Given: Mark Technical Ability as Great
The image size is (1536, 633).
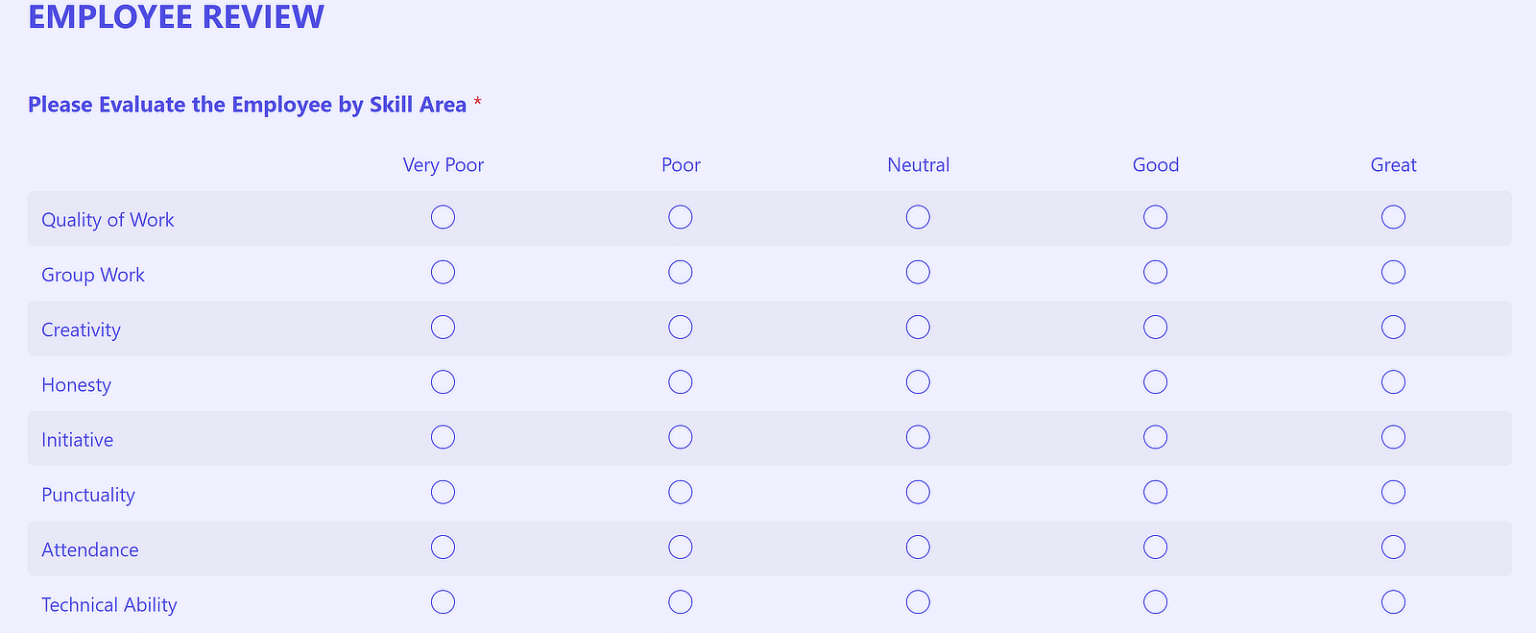Looking at the screenshot, I should click(1393, 602).
